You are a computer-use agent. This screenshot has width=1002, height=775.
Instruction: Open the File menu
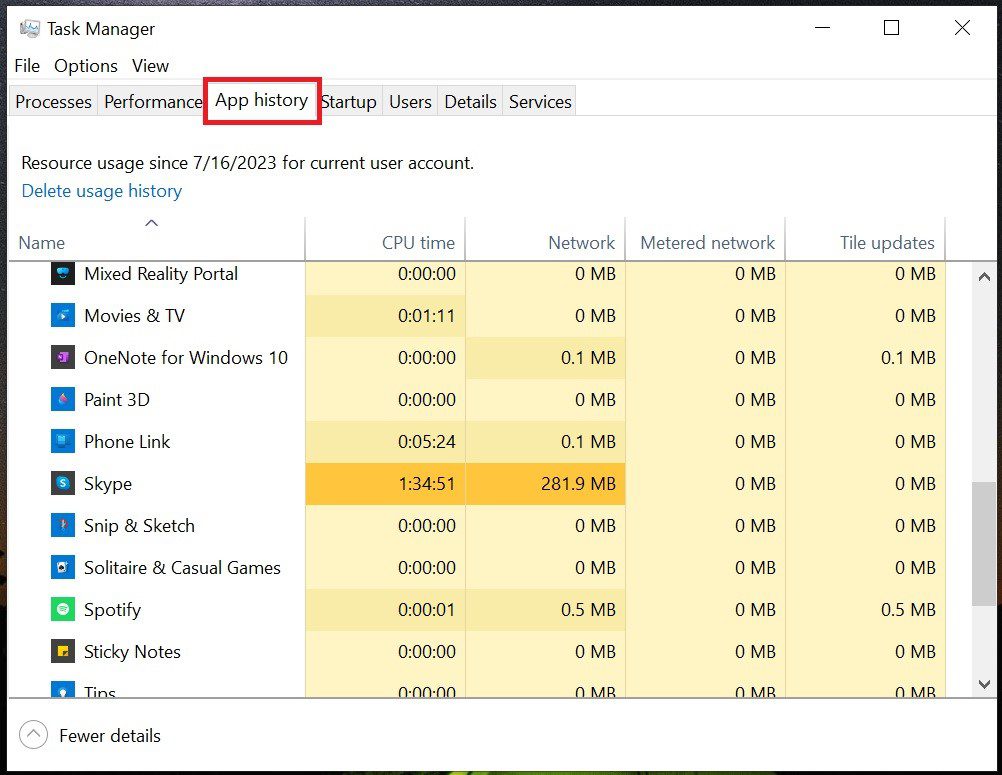click(27, 66)
